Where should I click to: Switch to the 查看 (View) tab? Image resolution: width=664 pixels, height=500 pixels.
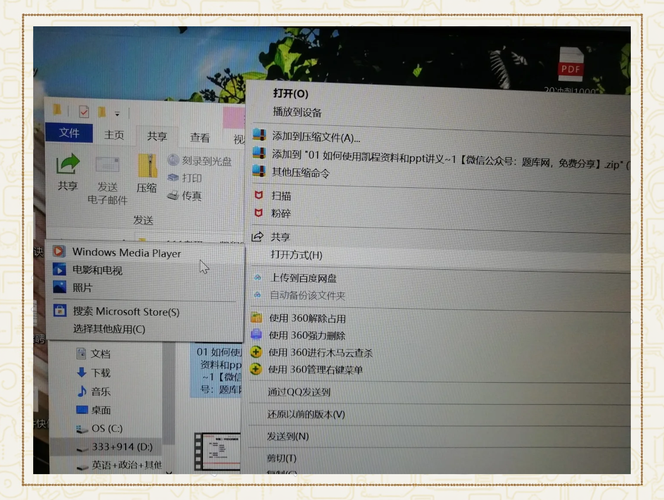199,137
